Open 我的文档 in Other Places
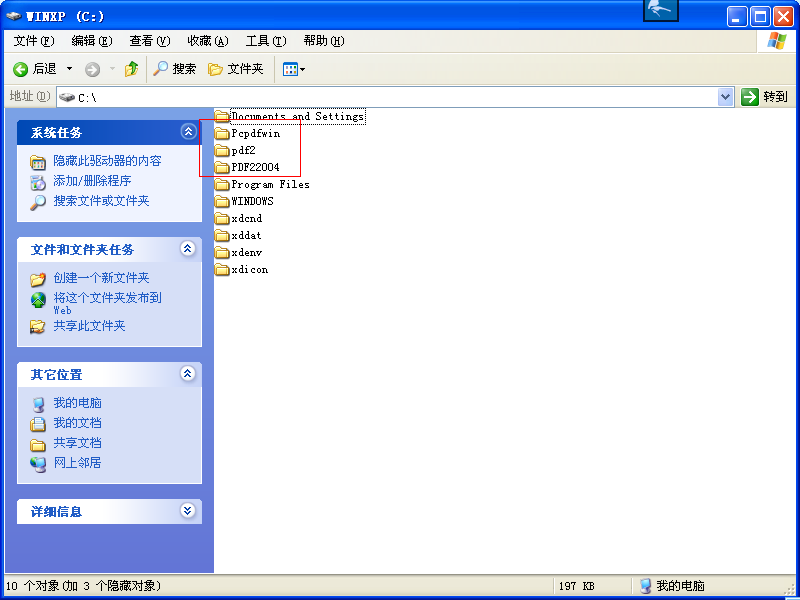 point(78,423)
